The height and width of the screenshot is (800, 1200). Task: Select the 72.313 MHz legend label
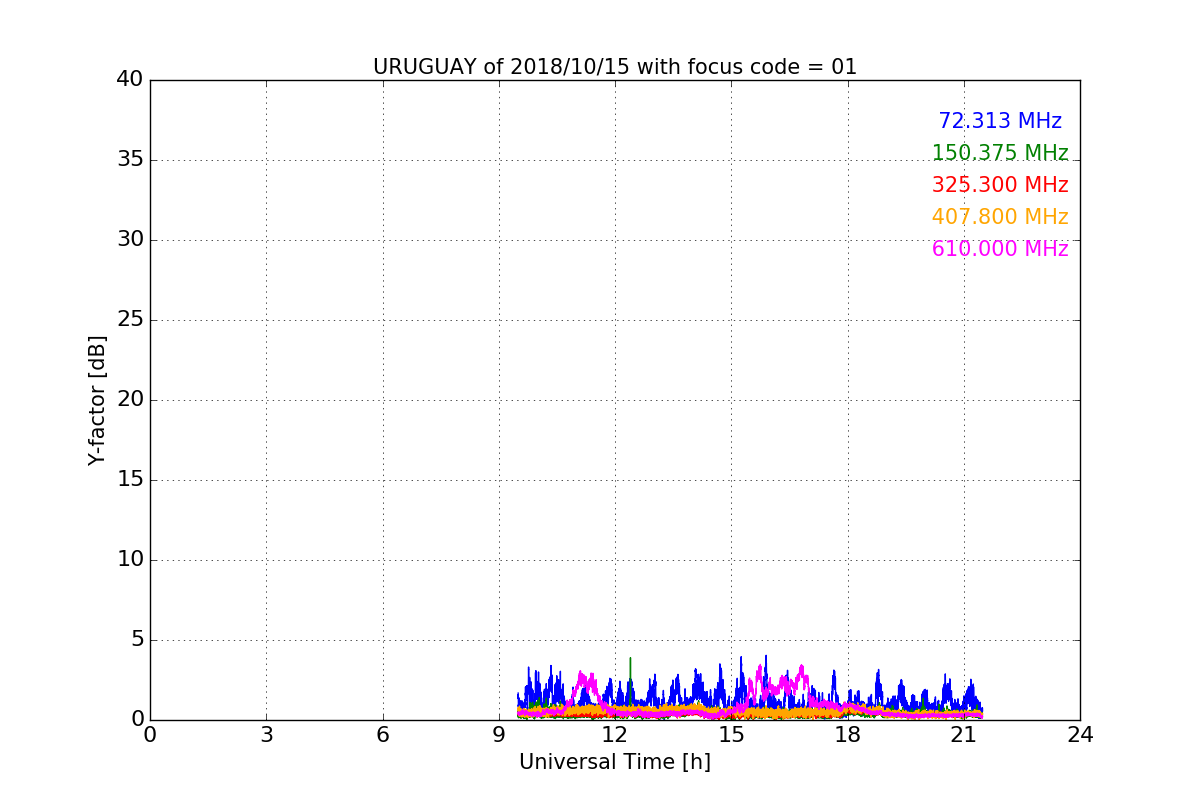coord(1000,121)
